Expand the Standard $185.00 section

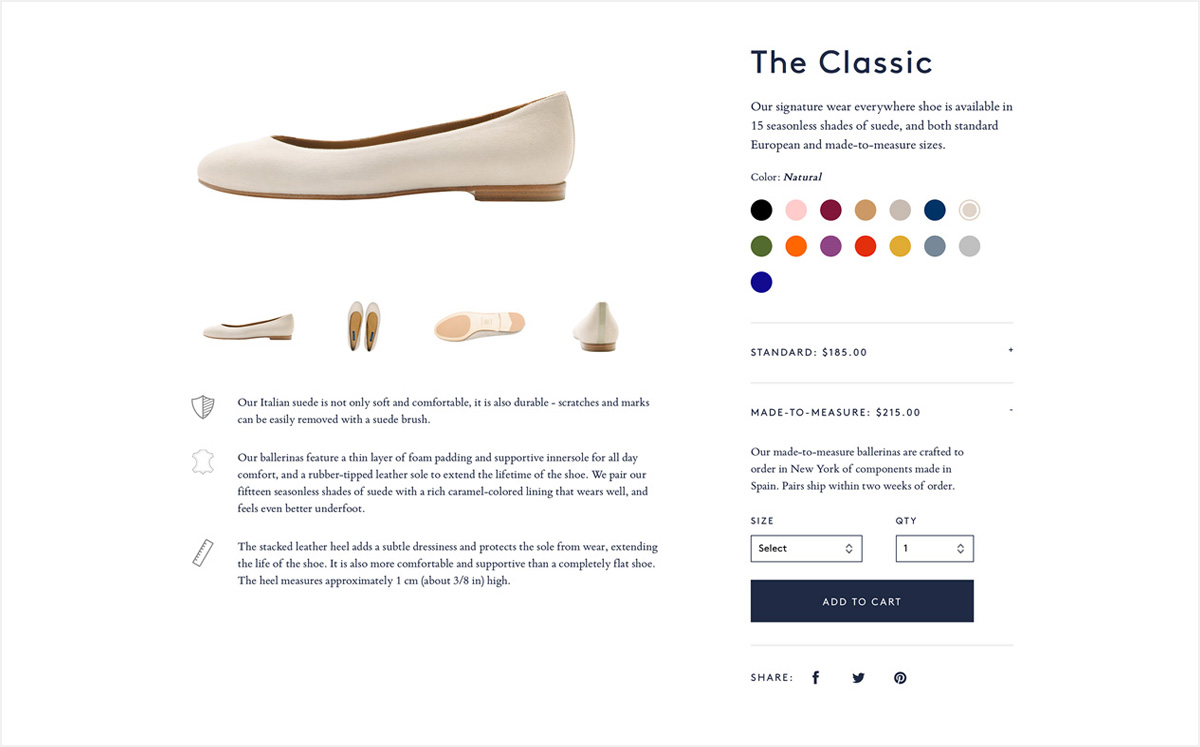click(x=1011, y=351)
